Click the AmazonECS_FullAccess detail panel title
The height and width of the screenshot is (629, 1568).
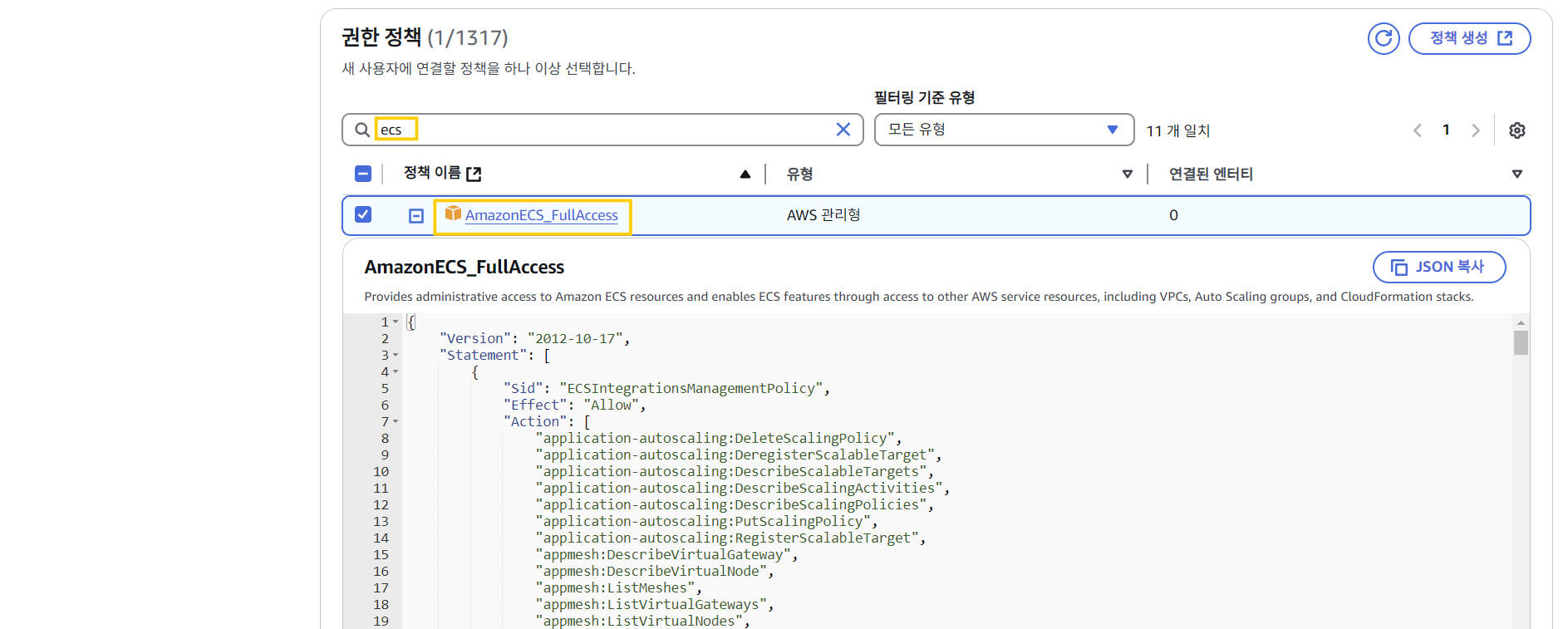pos(464,267)
